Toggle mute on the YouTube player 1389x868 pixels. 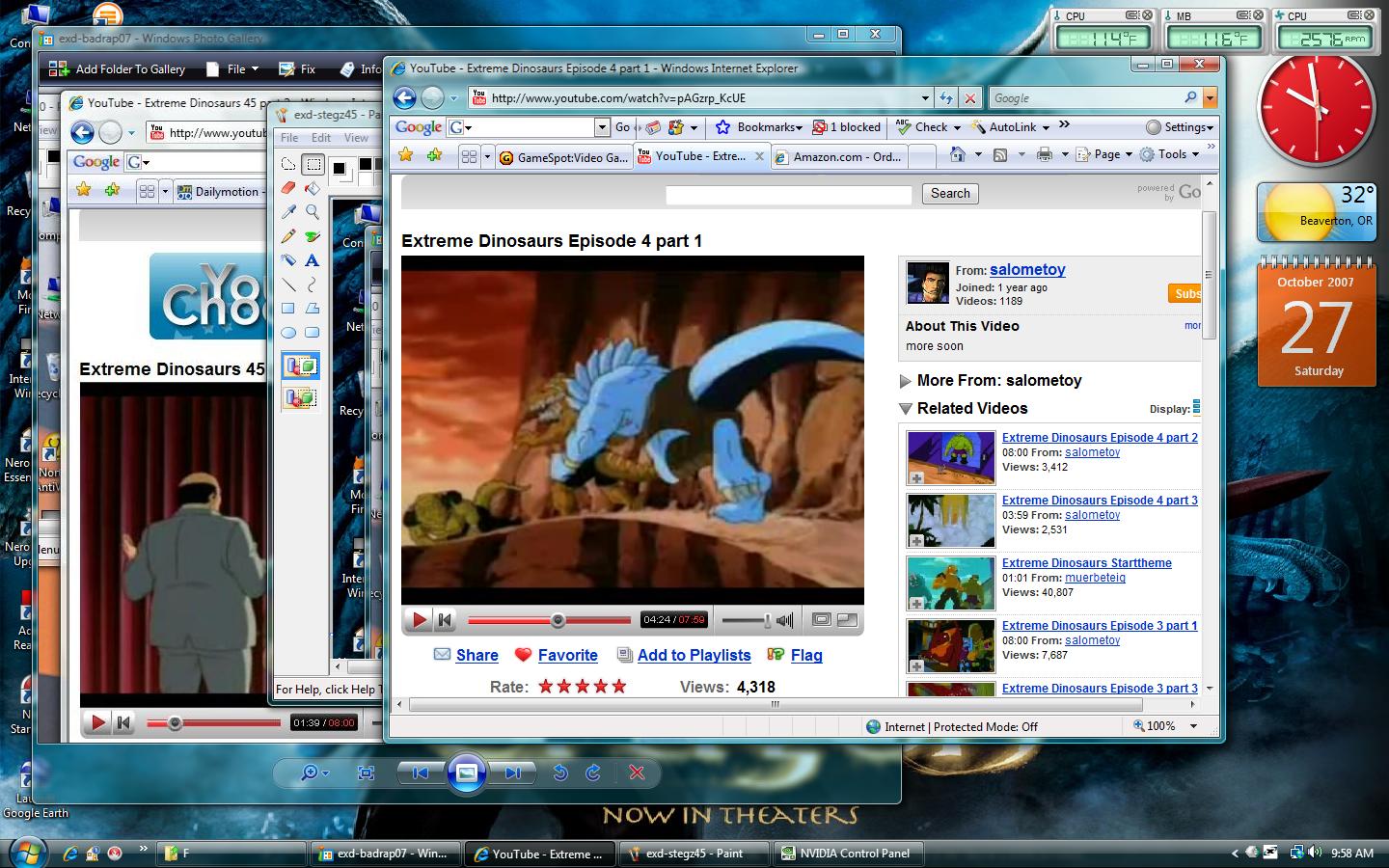pyautogui.click(x=785, y=620)
